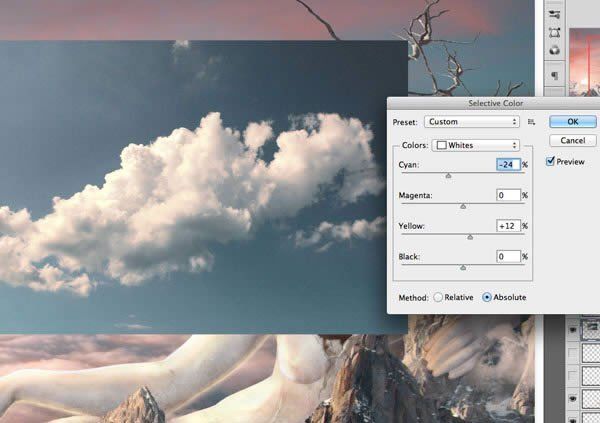This screenshot has height=423, width=600.
Task: Open the Colors dropdown showing Whites
Action: (476, 145)
